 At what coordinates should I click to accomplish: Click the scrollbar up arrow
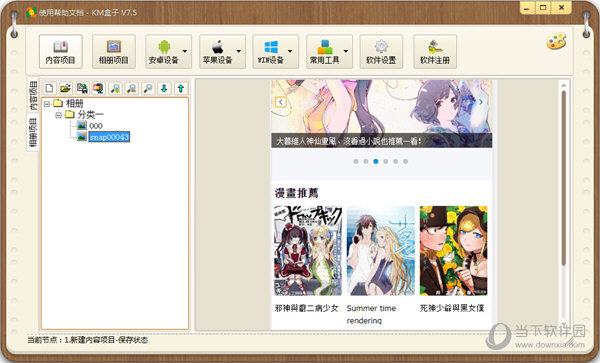[x=563, y=85]
